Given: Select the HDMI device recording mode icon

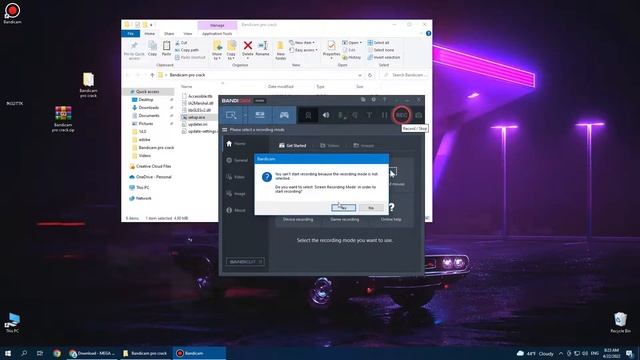Looking at the screenshot, I should coord(260,115).
